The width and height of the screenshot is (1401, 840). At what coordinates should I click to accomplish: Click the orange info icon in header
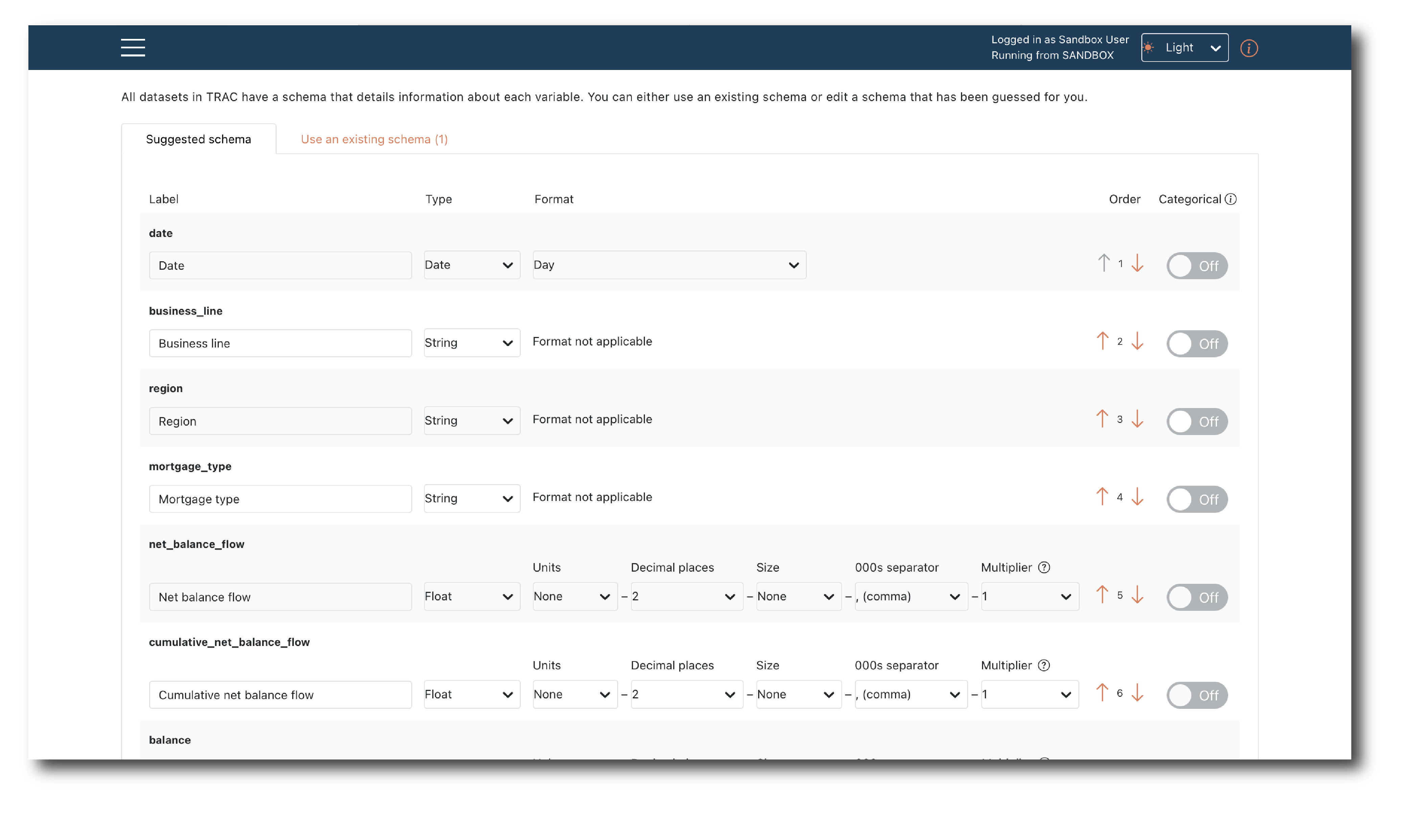point(1248,48)
